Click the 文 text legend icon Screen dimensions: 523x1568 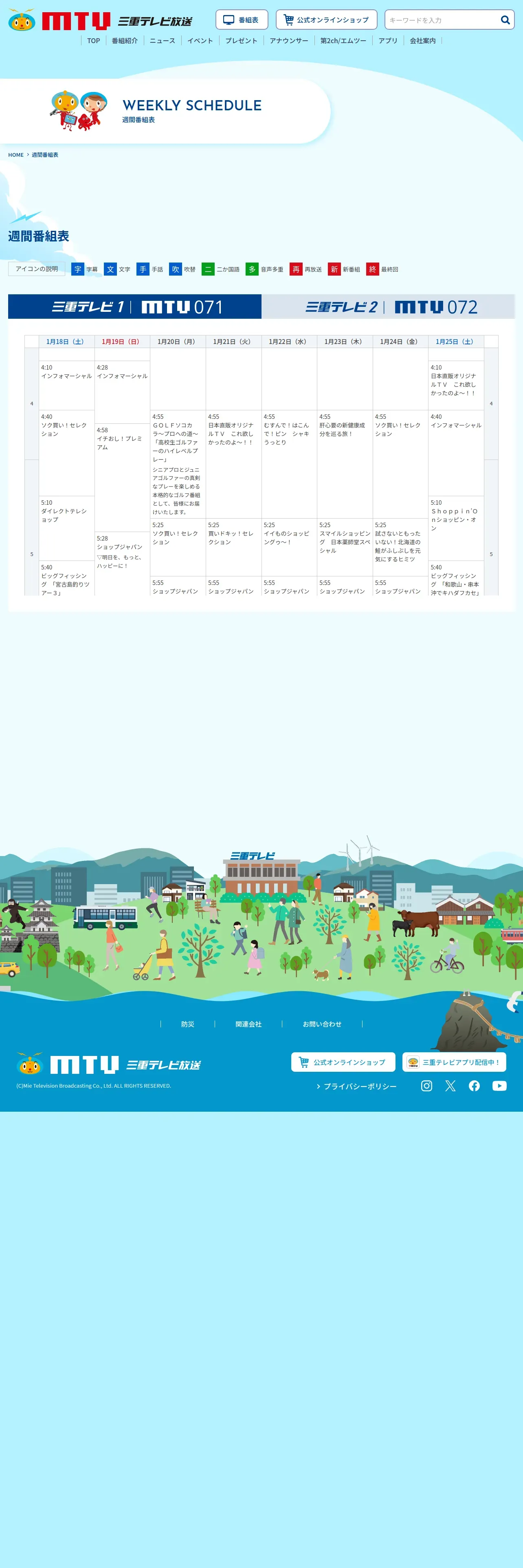click(110, 269)
